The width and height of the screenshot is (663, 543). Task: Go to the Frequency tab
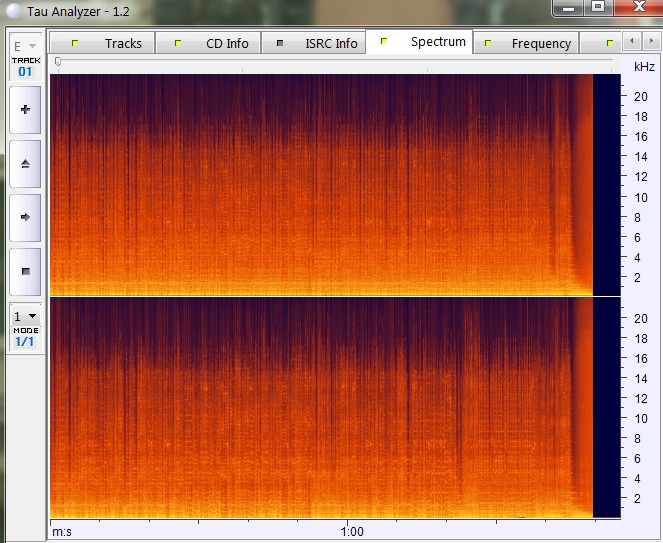point(529,43)
